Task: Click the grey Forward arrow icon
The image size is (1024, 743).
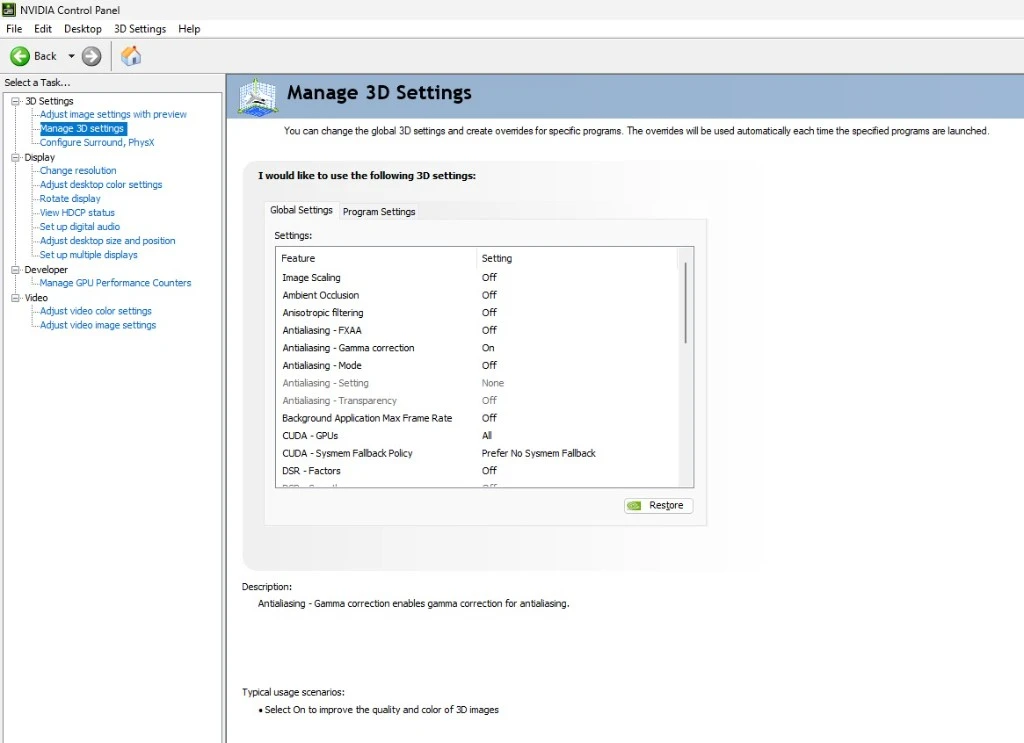Action: click(91, 56)
